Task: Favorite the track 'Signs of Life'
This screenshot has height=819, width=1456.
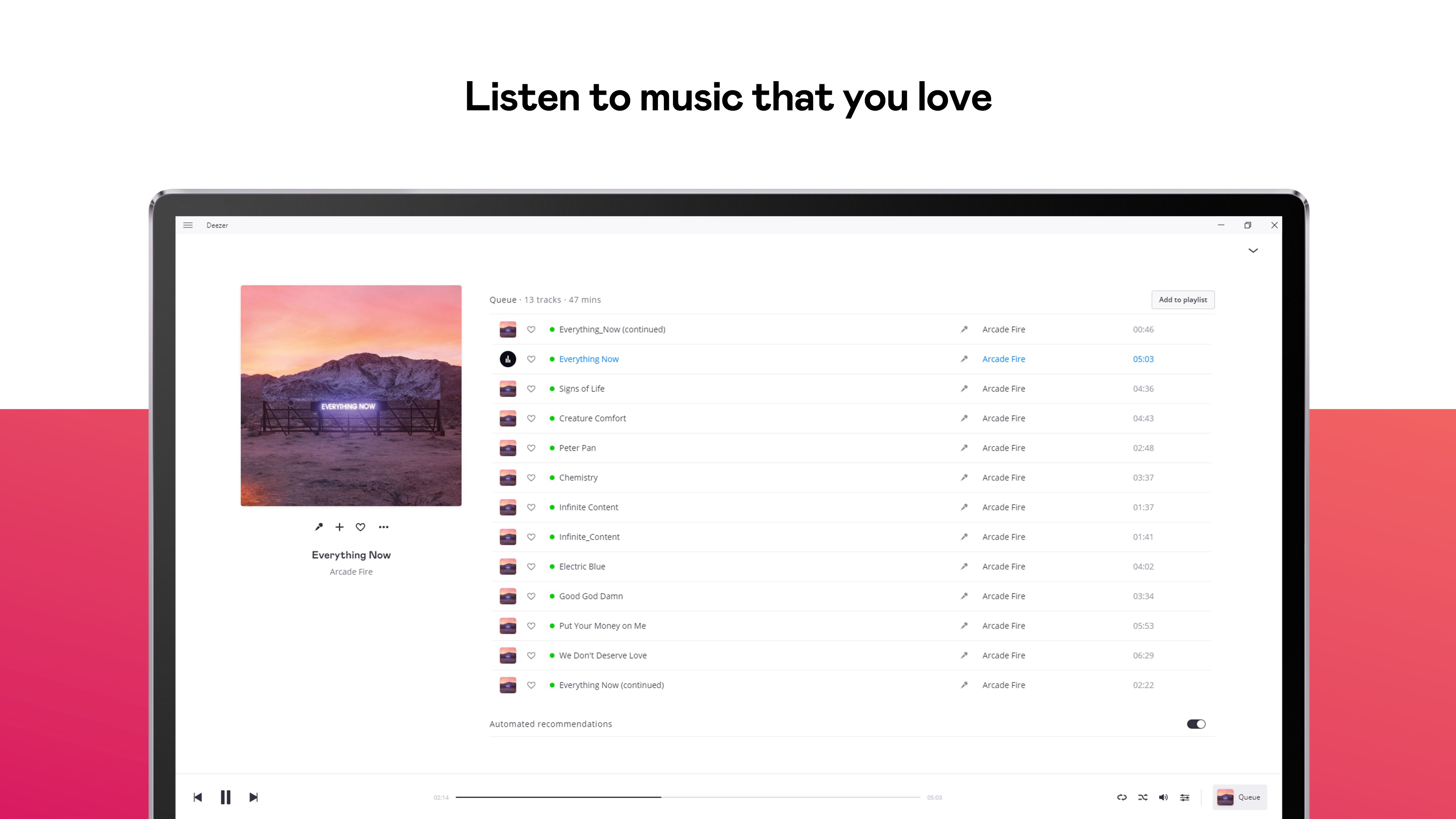Action: pos(531,388)
